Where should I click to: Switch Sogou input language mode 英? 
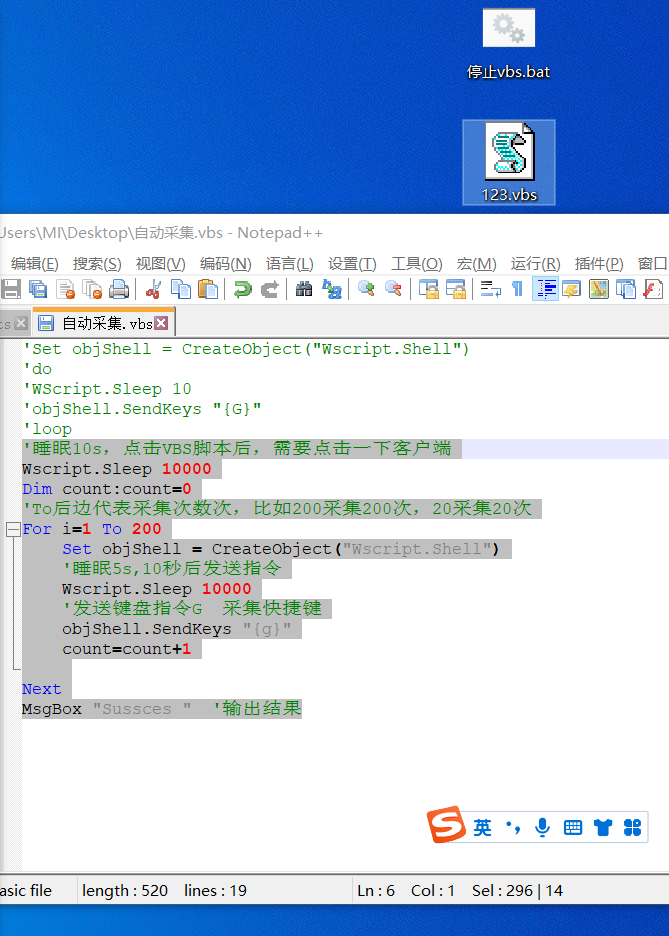point(483,827)
